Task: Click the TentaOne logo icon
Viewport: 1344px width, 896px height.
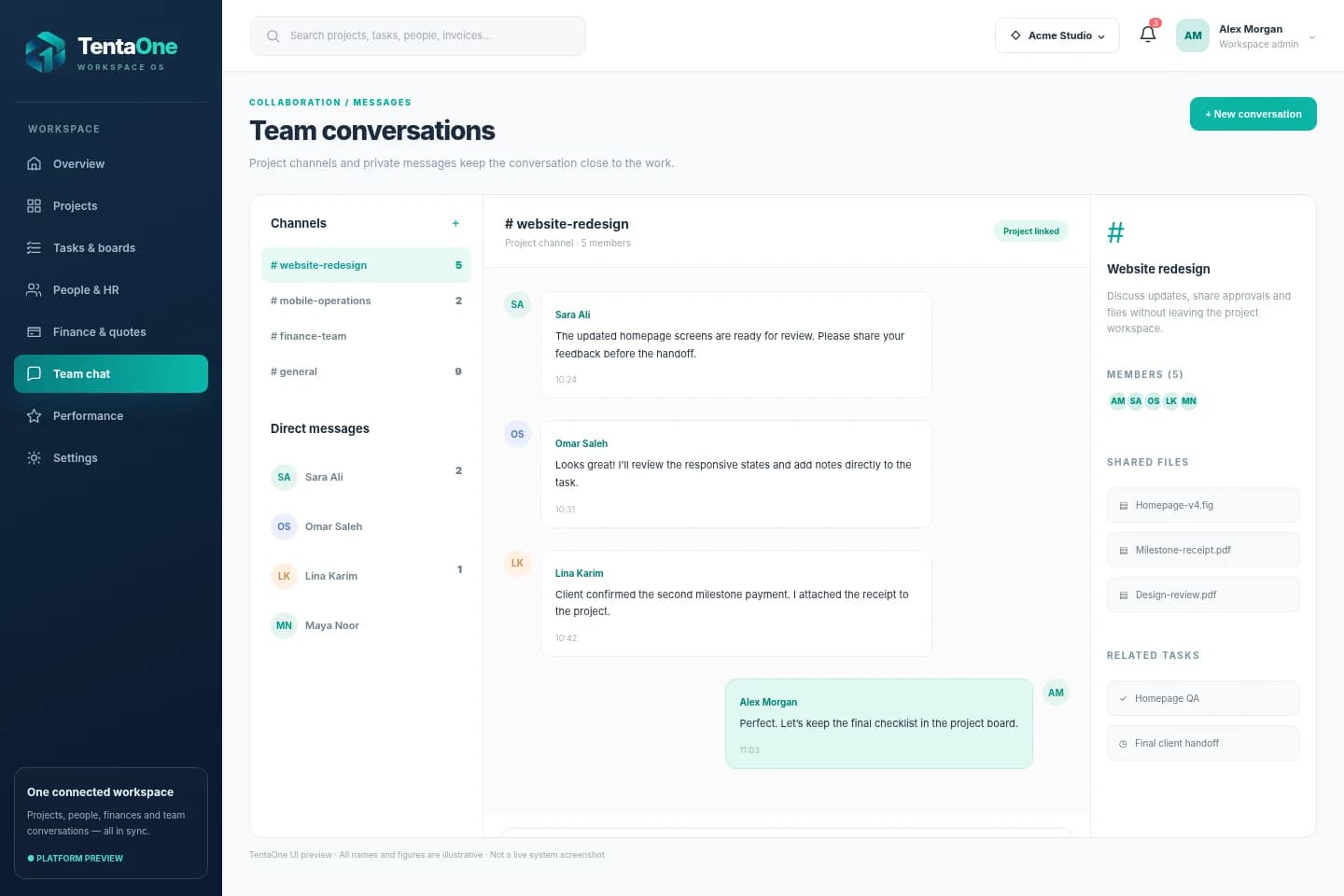Action: [45, 52]
